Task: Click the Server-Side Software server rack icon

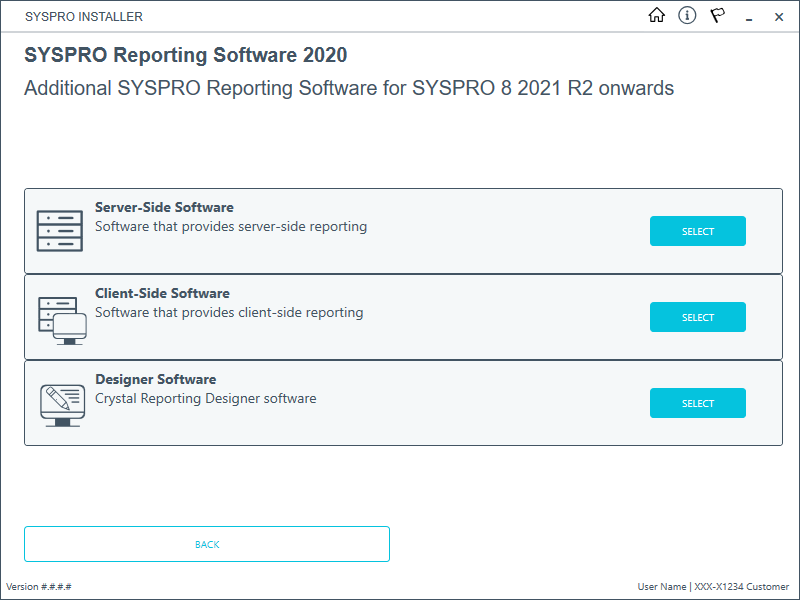Action: click(59, 231)
